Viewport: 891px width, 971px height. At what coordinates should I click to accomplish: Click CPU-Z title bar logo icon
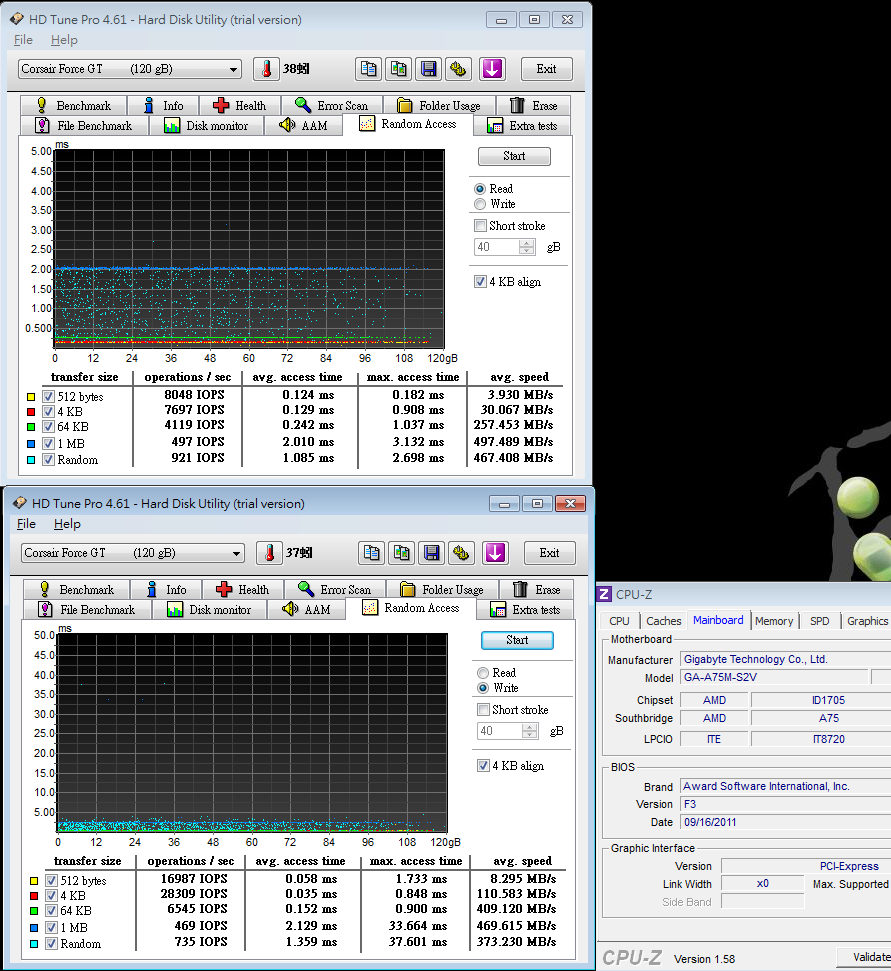604,594
